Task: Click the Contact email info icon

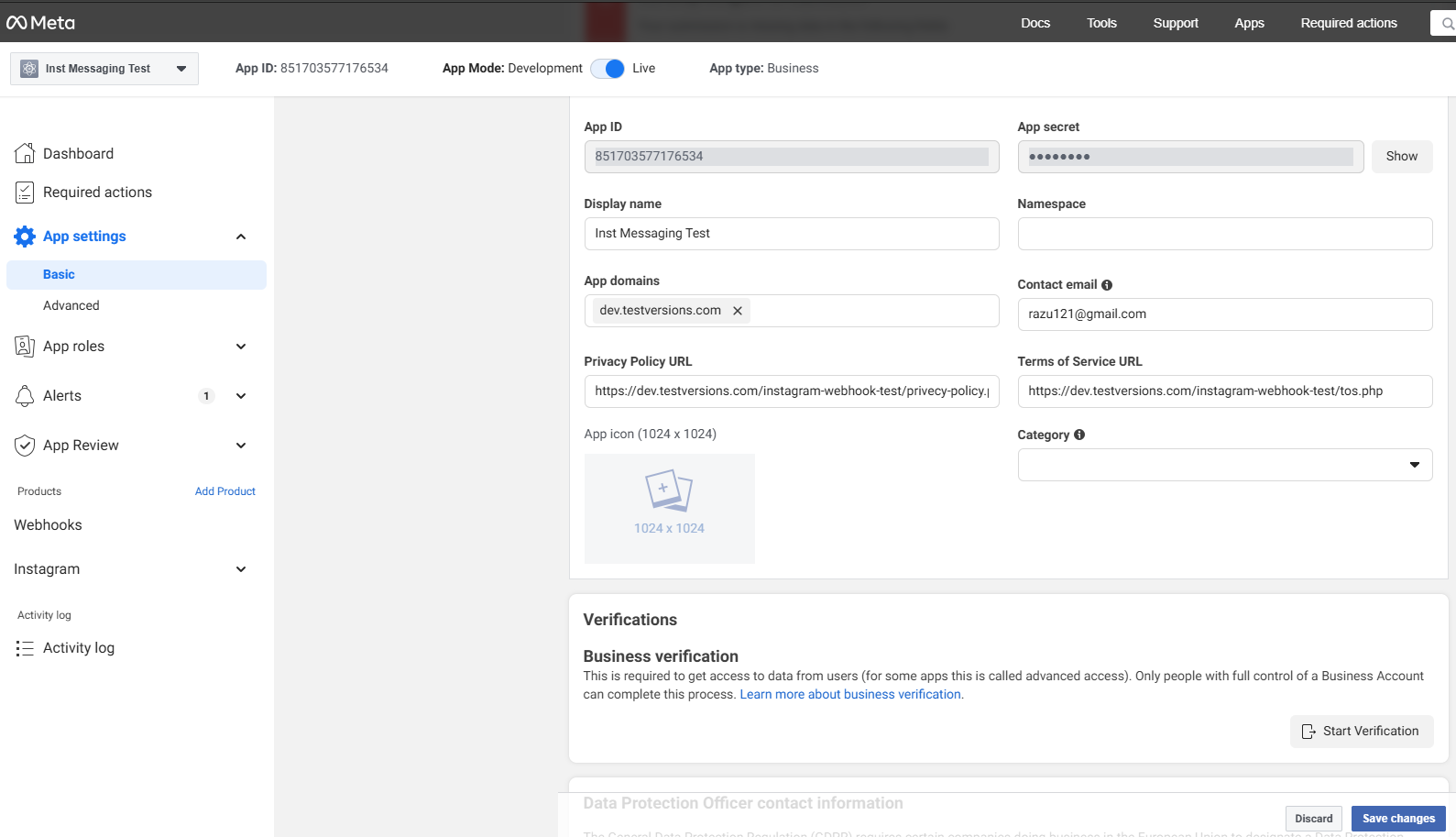Action: (1107, 285)
